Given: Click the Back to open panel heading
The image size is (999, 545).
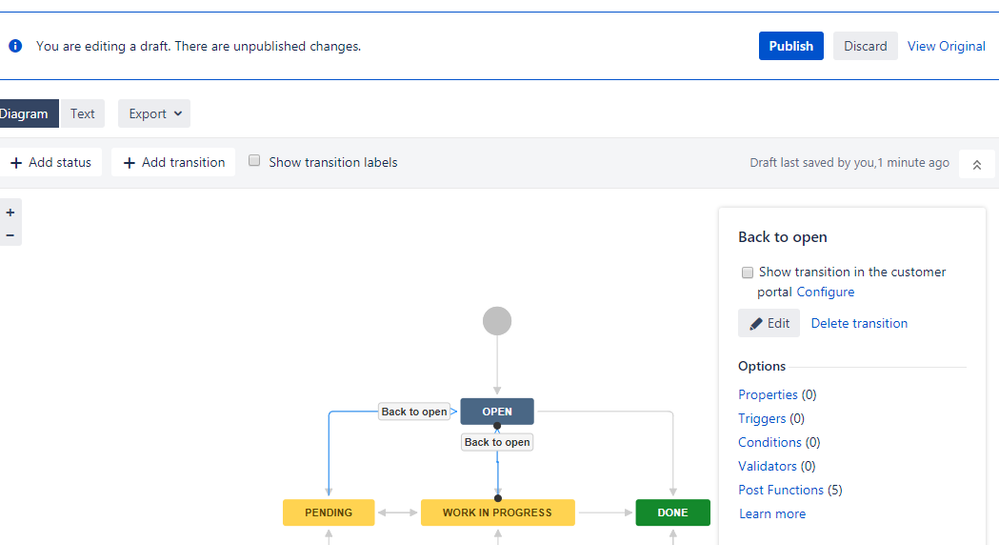Looking at the screenshot, I should [x=782, y=237].
